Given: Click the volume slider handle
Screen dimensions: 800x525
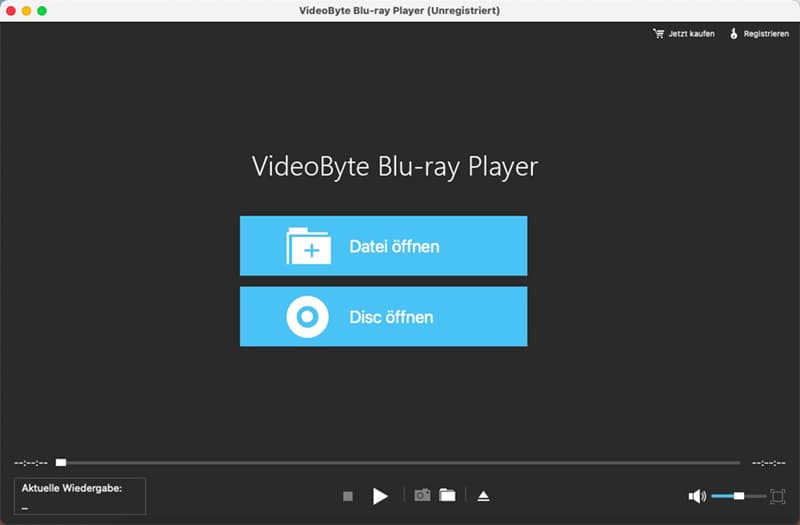Looking at the screenshot, I should point(739,496).
